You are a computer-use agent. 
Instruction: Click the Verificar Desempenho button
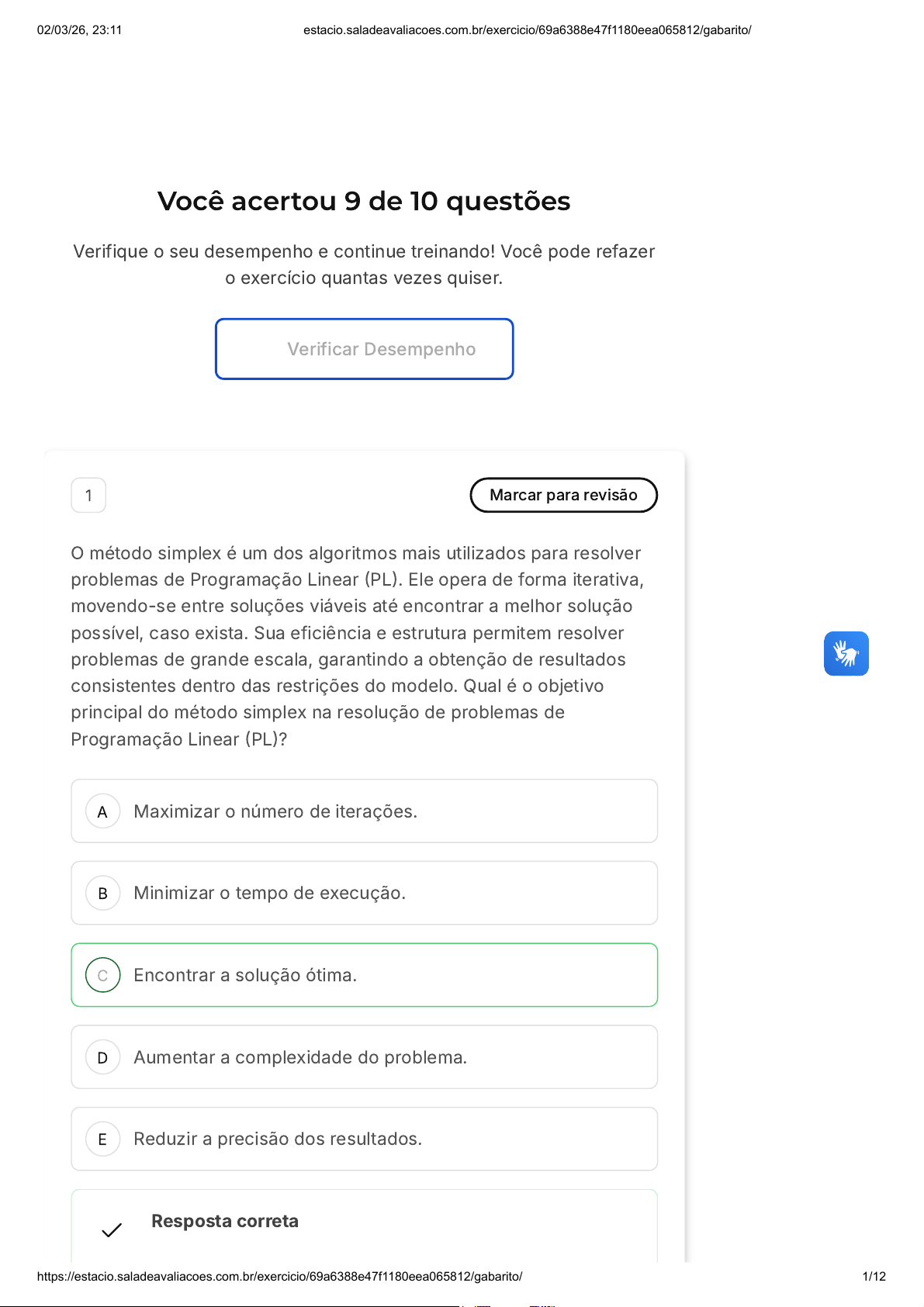(x=364, y=349)
